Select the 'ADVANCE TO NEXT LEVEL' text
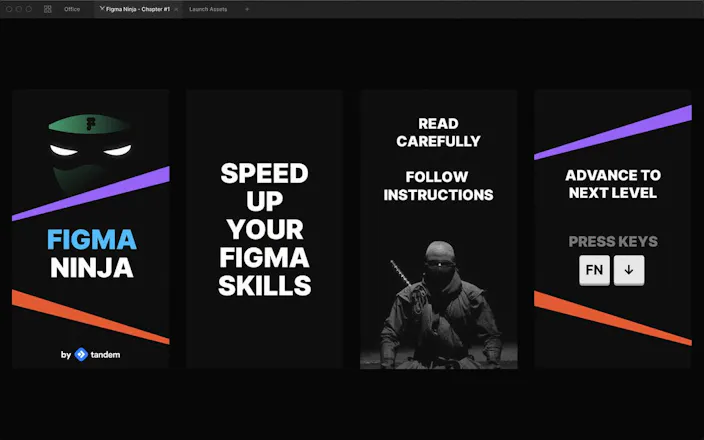 click(613, 184)
